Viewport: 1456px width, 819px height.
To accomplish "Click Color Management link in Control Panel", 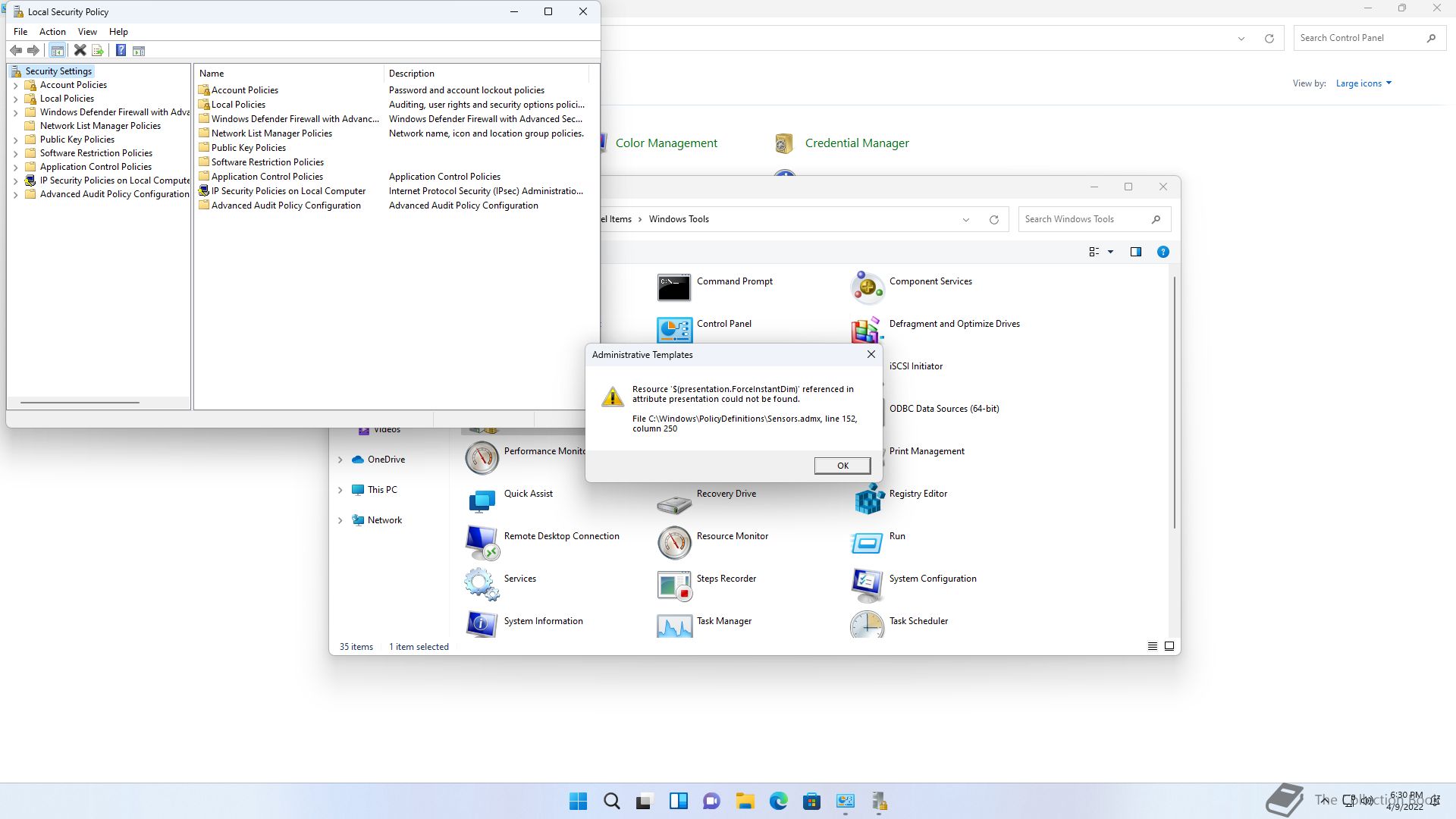I will (x=666, y=143).
